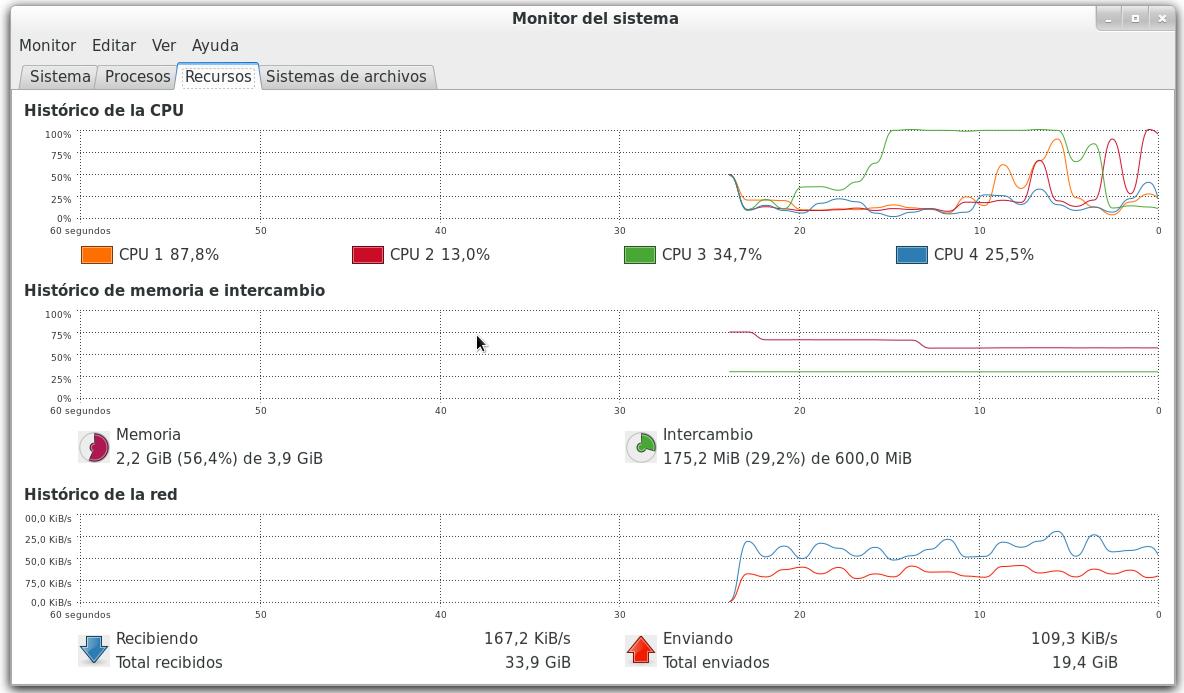The image size is (1184, 693).
Task: Open the Editar menu
Action: [114, 45]
